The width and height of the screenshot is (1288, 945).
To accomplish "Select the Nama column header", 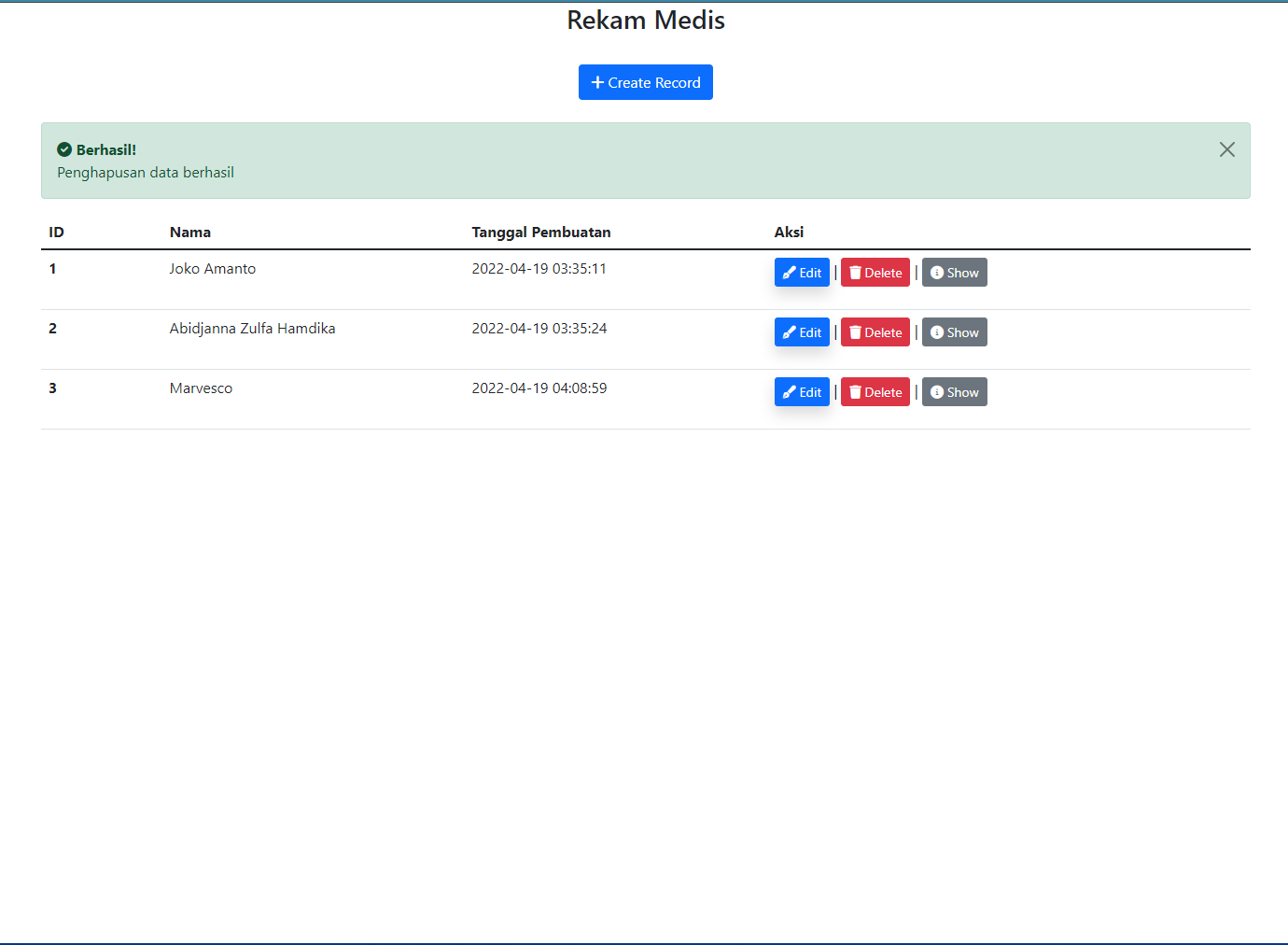I will pyautogui.click(x=189, y=232).
